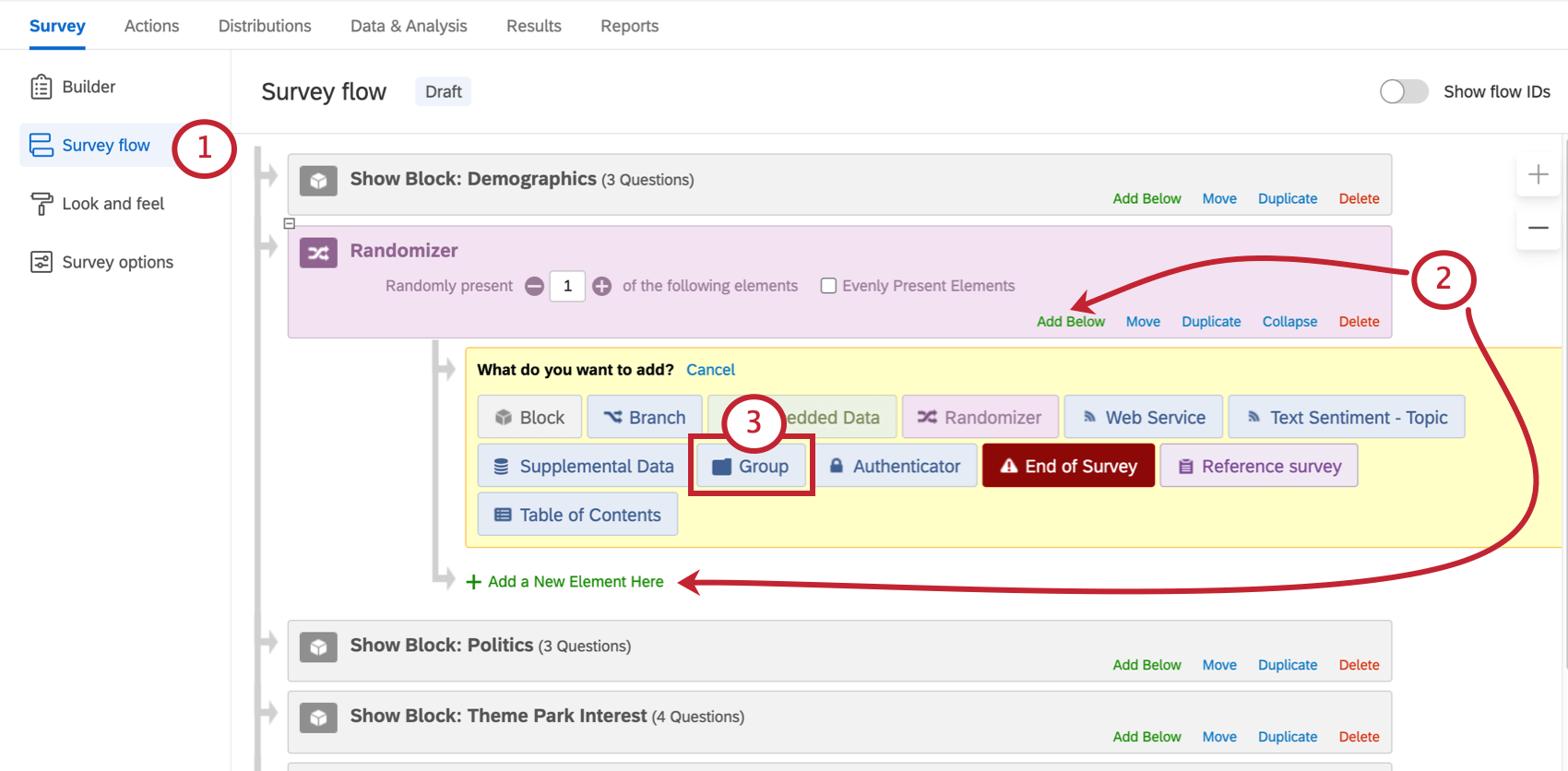Click the randomly present number field

pos(567,286)
